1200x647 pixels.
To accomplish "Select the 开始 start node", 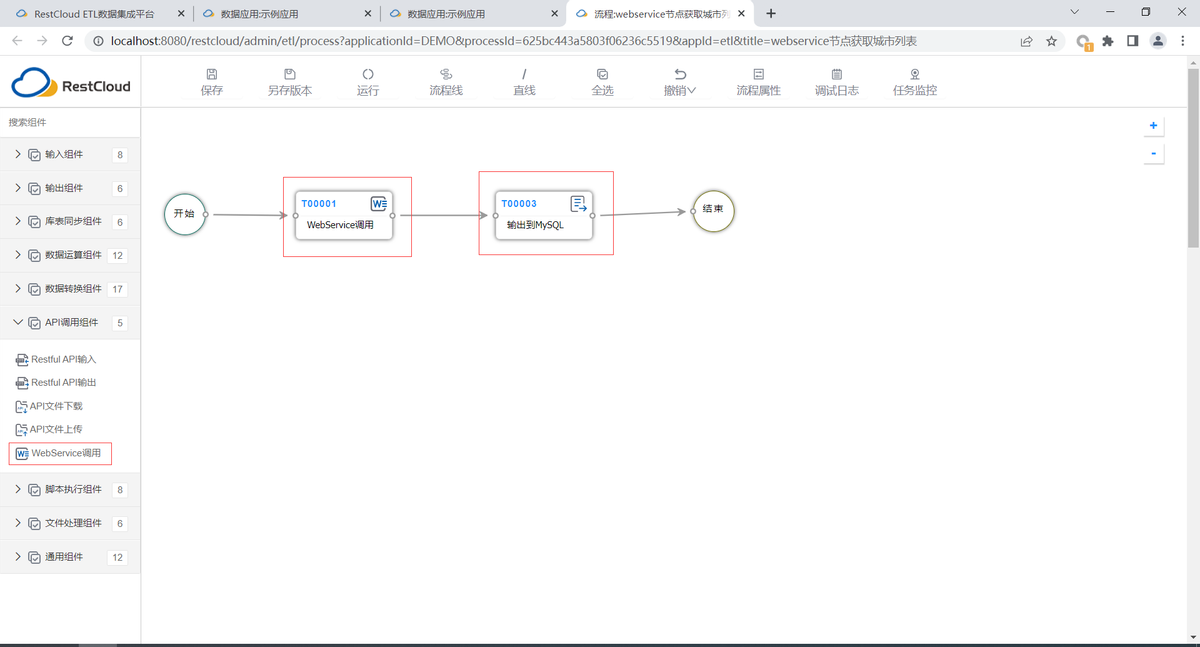I will [185, 213].
